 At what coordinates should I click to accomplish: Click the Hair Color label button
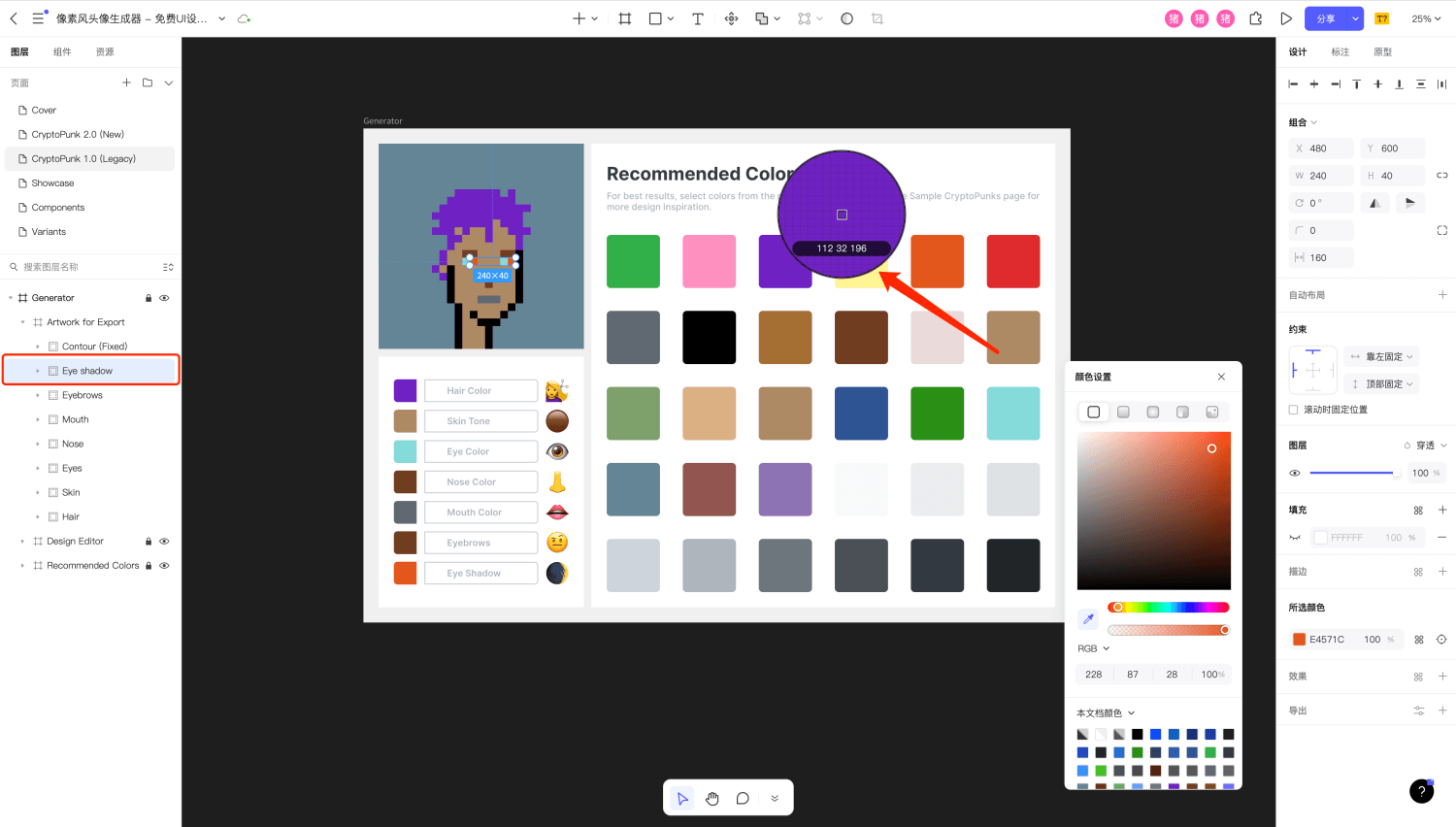[x=480, y=390]
